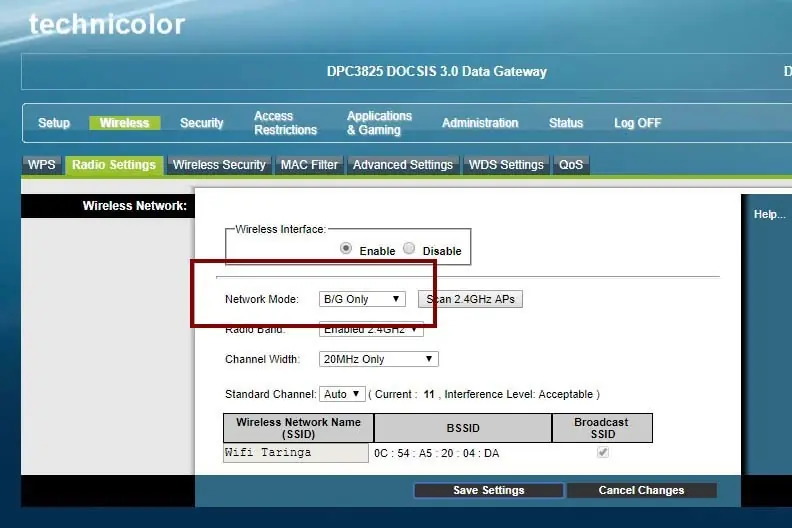The image size is (792, 528).
Task: Open the Setup menu
Action: (x=54, y=123)
